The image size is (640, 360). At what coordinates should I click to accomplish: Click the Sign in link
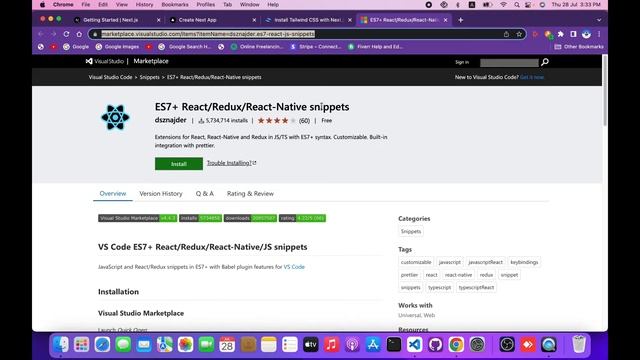coord(462,62)
